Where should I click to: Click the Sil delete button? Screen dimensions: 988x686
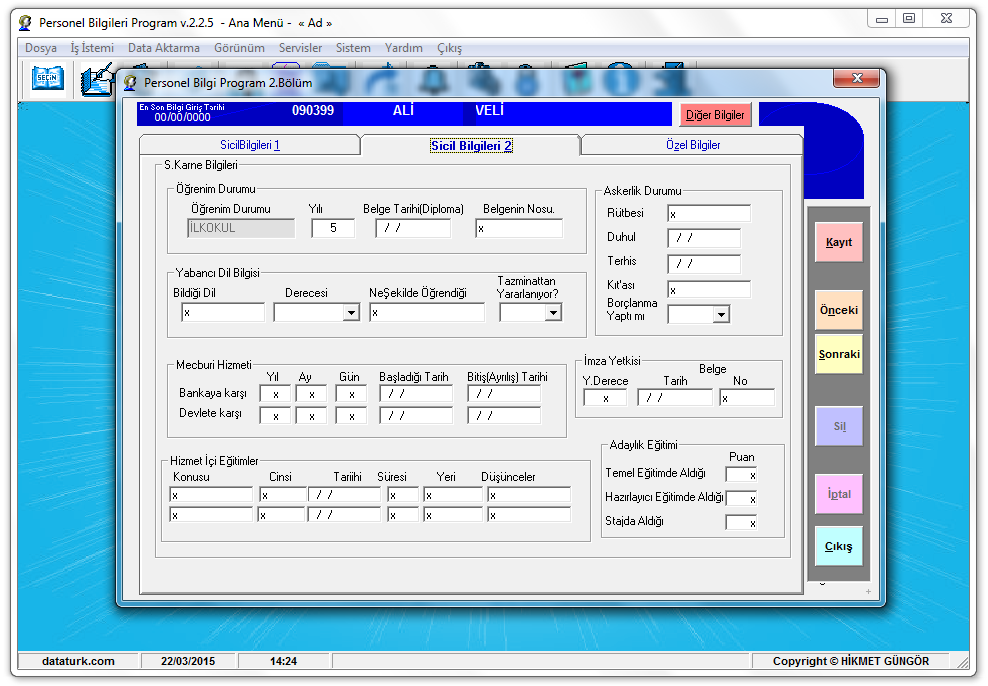pyautogui.click(x=839, y=426)
